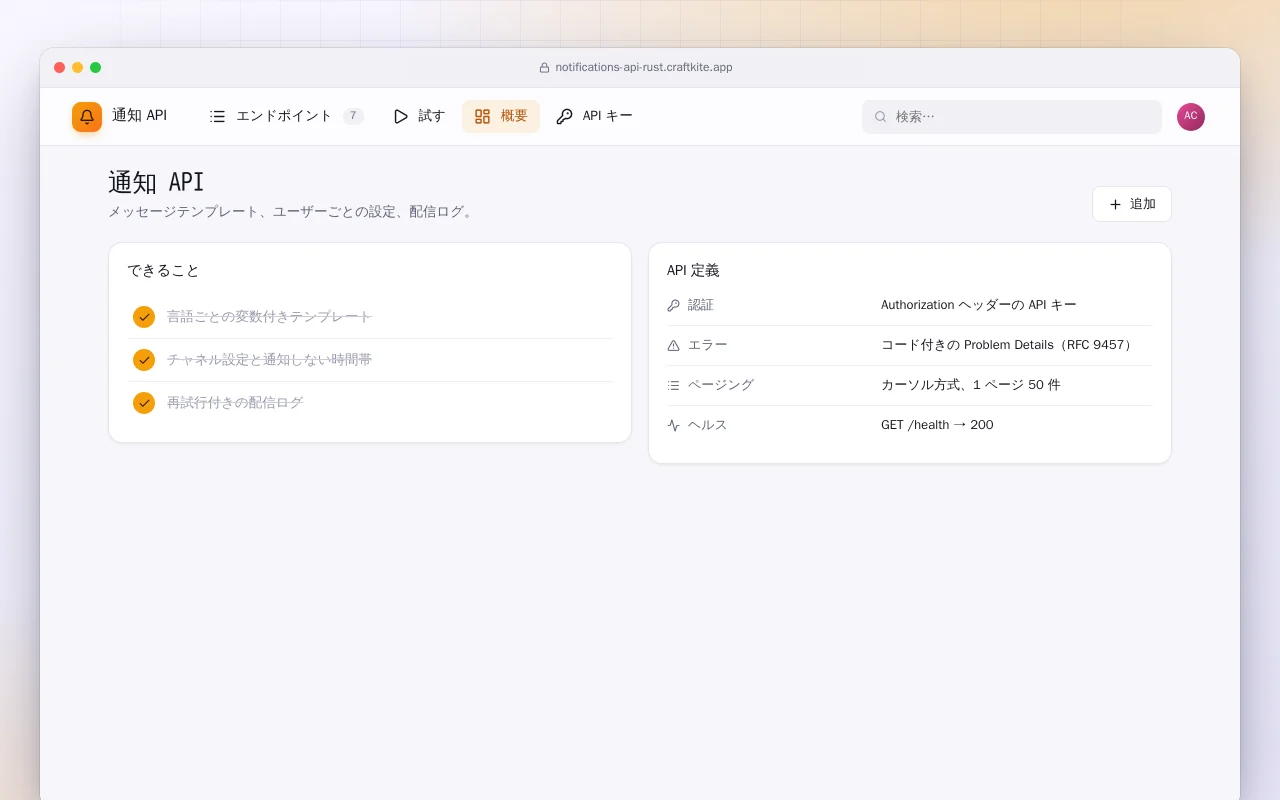Click the list icon on エンドポイント tab
Viewport: 1280px width, 800px height.
tap(217, 117)
